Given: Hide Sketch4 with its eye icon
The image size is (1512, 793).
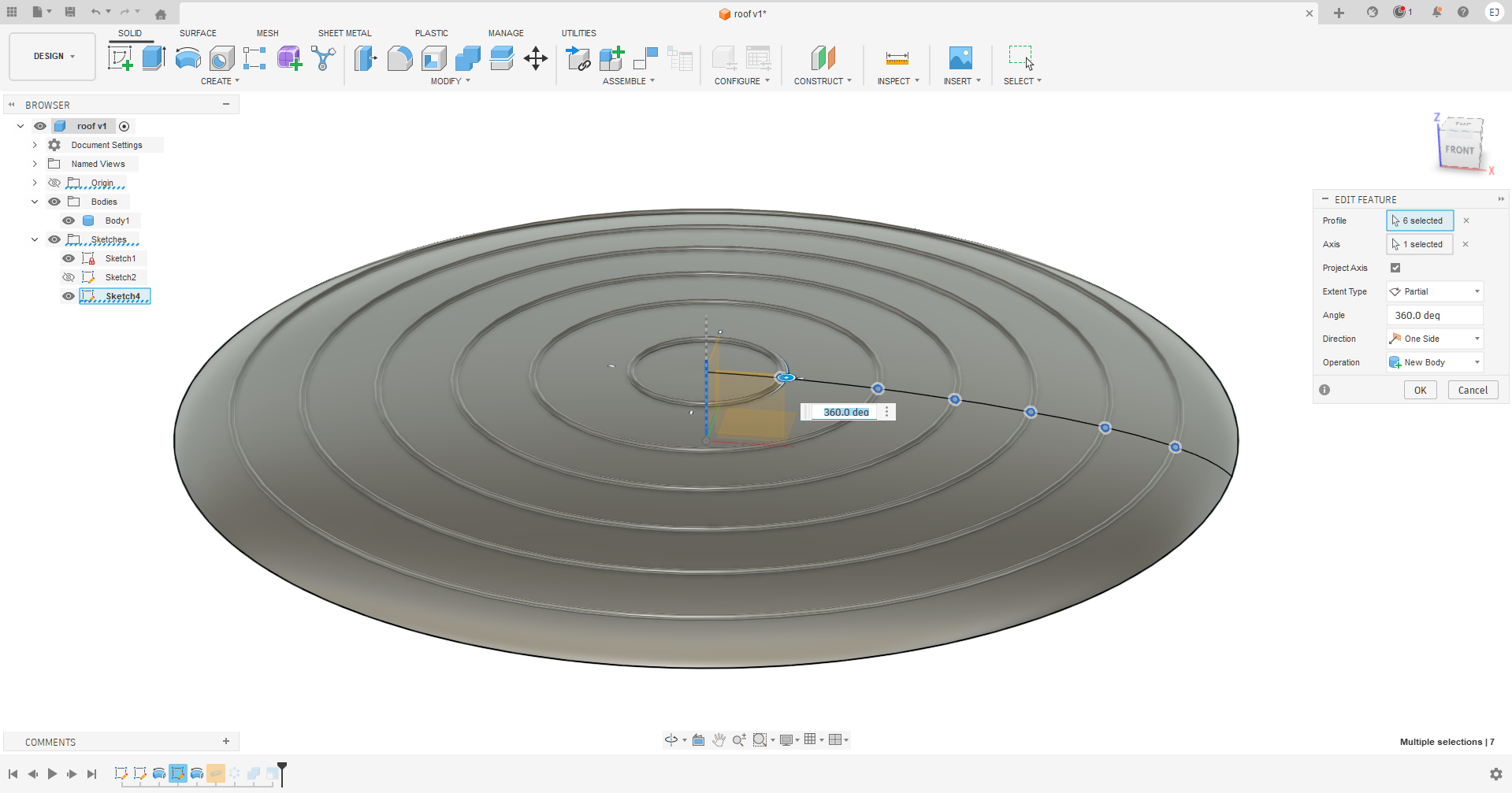Looking at the screenshot, I should (69, 296).
